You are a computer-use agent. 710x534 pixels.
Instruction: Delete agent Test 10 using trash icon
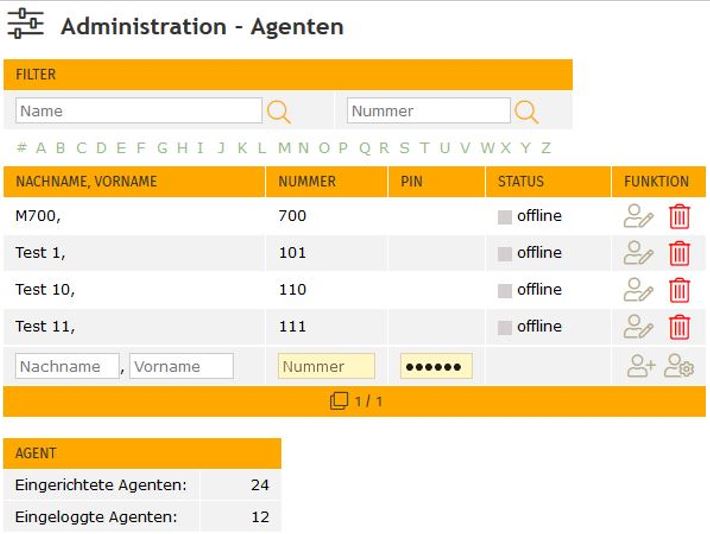coord(679,290)
